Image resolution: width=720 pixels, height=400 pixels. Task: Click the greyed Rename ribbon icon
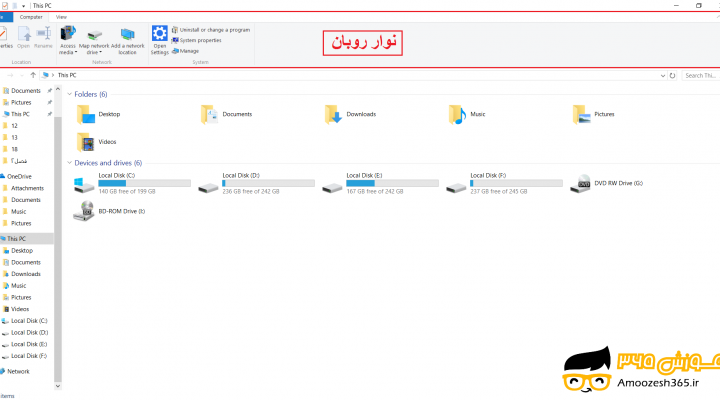(x=44, y=34)
